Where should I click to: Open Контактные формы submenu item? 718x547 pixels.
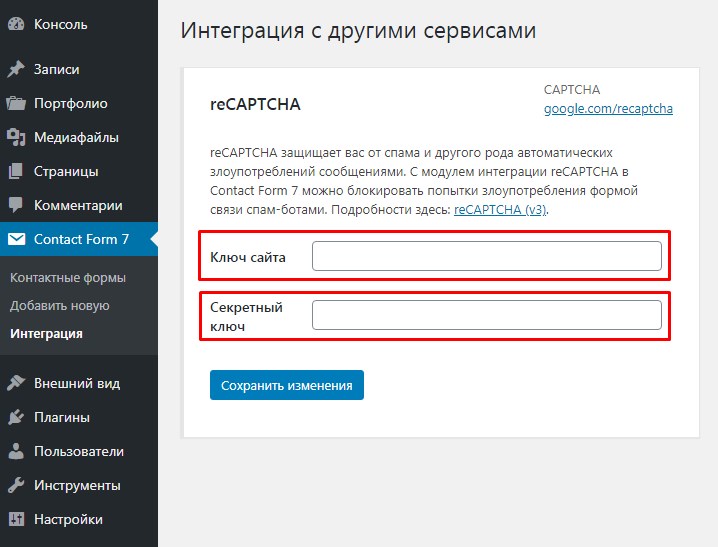coord(68,277)
